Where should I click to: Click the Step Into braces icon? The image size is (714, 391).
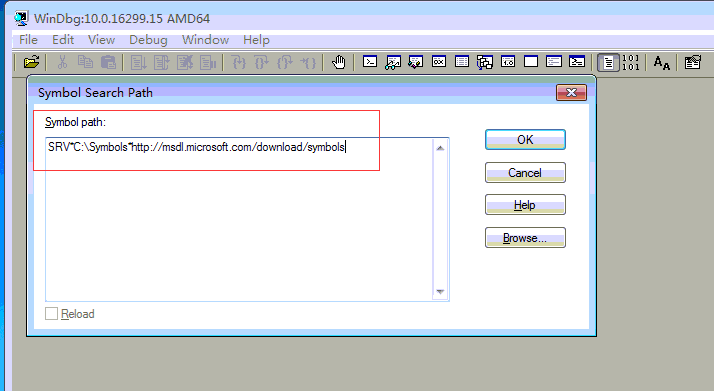coord(238,62)
